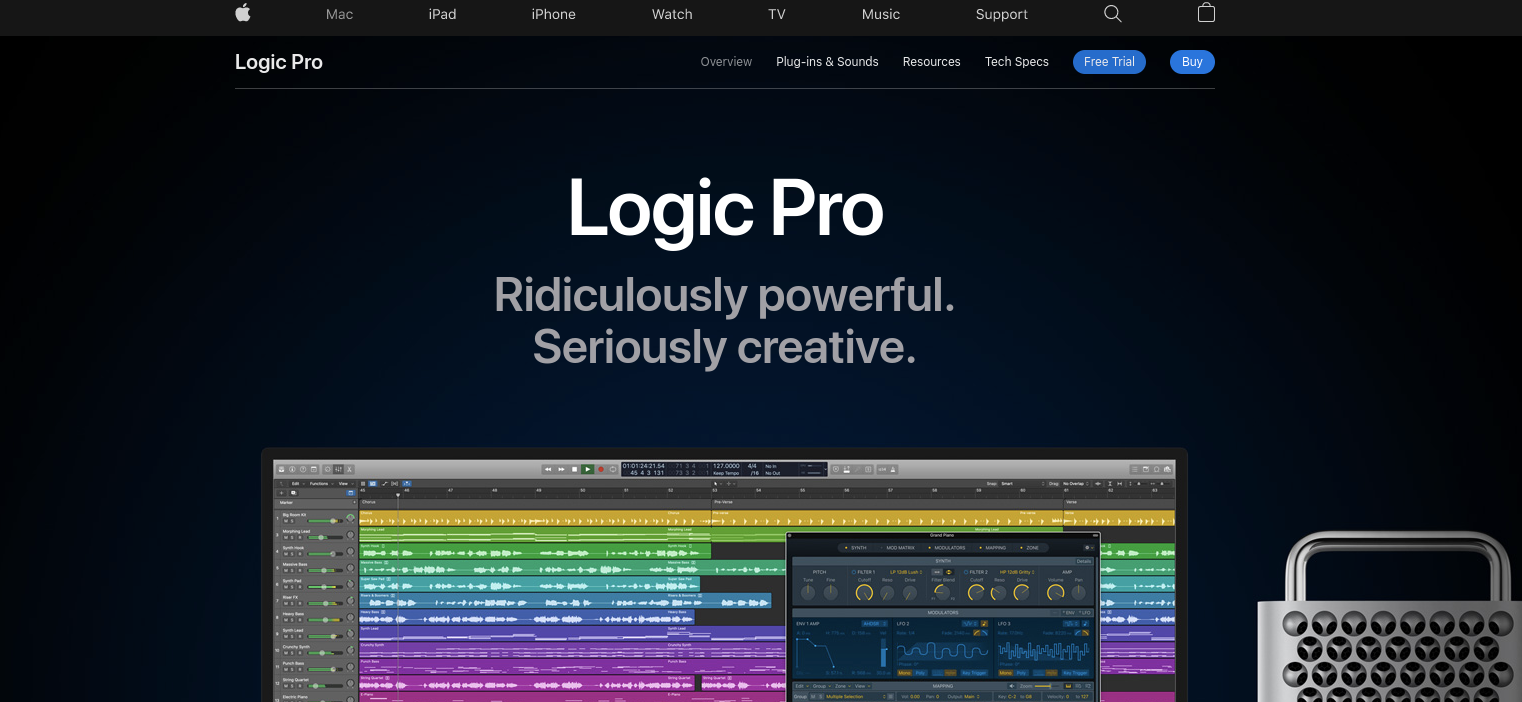Click the Fast Forward button in the transport
The image size is (1522, 702).
[561, 469]
